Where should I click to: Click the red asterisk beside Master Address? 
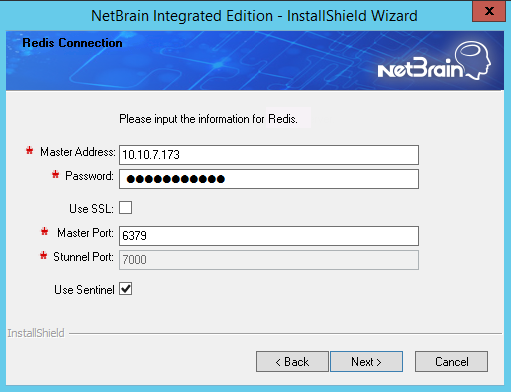[30, 151]
